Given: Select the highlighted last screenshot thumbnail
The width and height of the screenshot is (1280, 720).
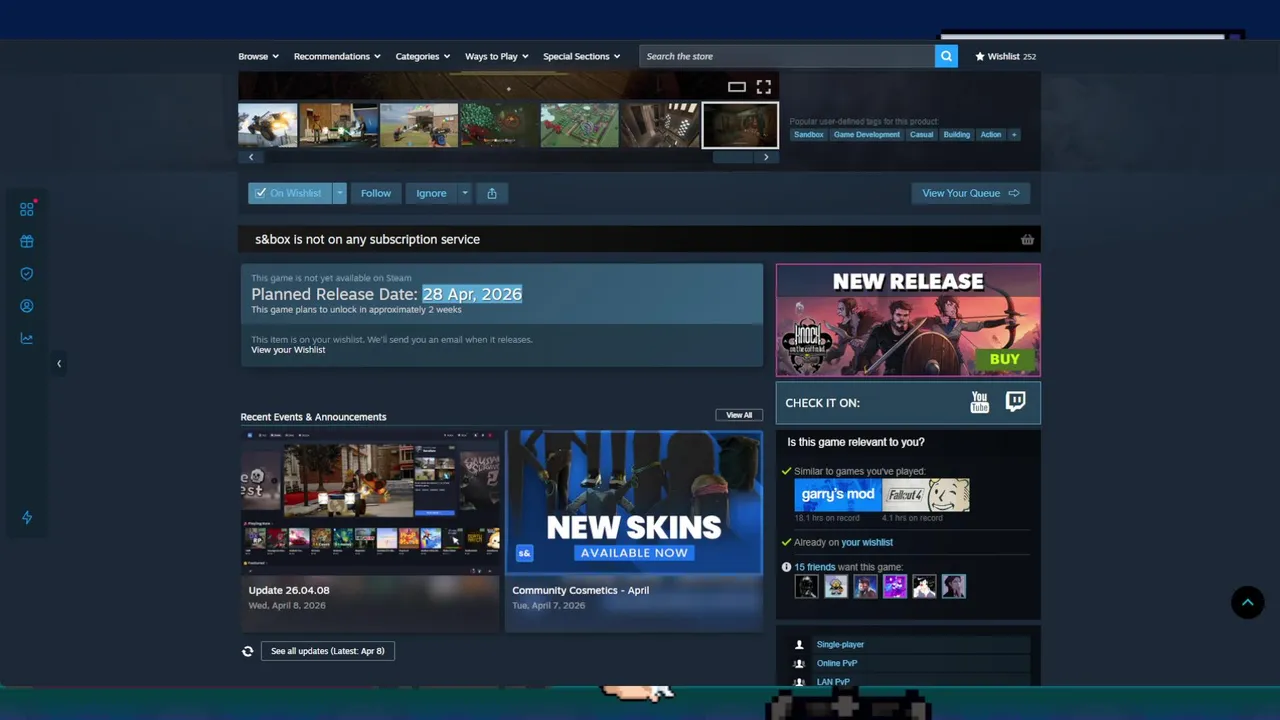Looking at the screenshot, I should tap(740, 125).
